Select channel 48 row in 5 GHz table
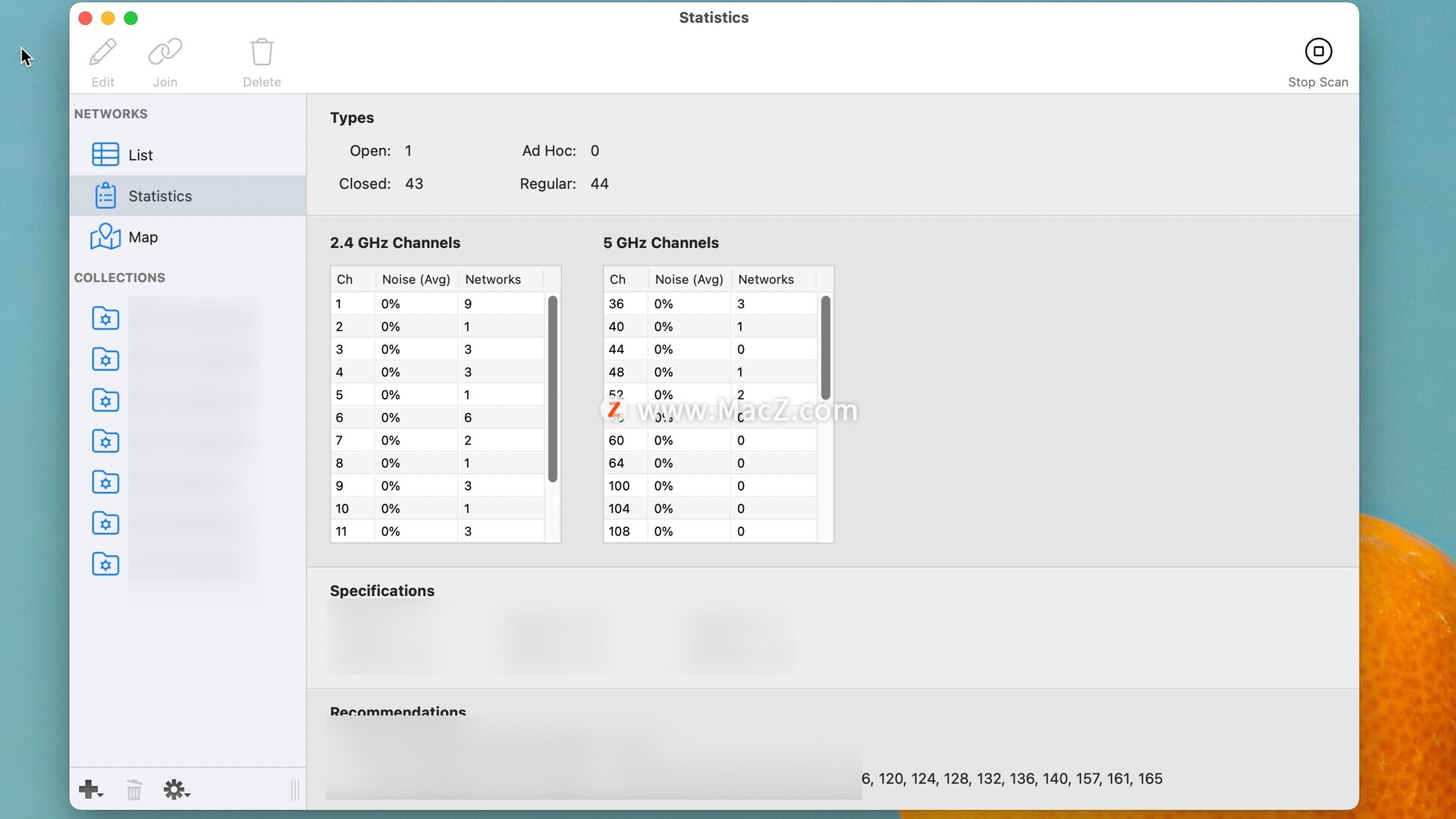Viewport: 1456px width, 819px height. (x=711, y=372)
